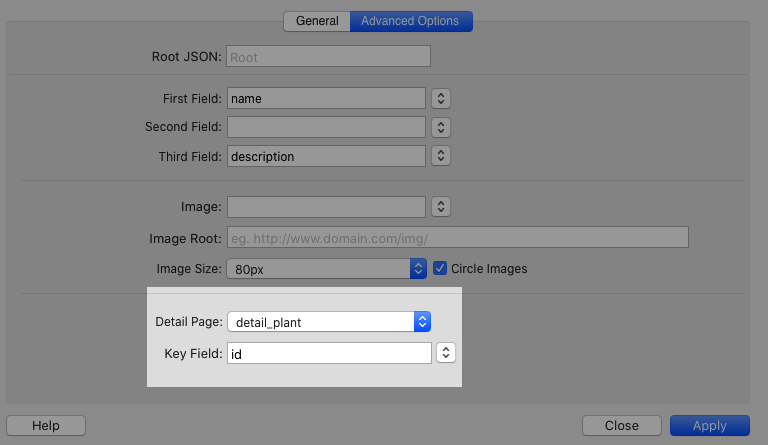
Task: Select the Advanced Options tab
Action: tap(410, 21)
